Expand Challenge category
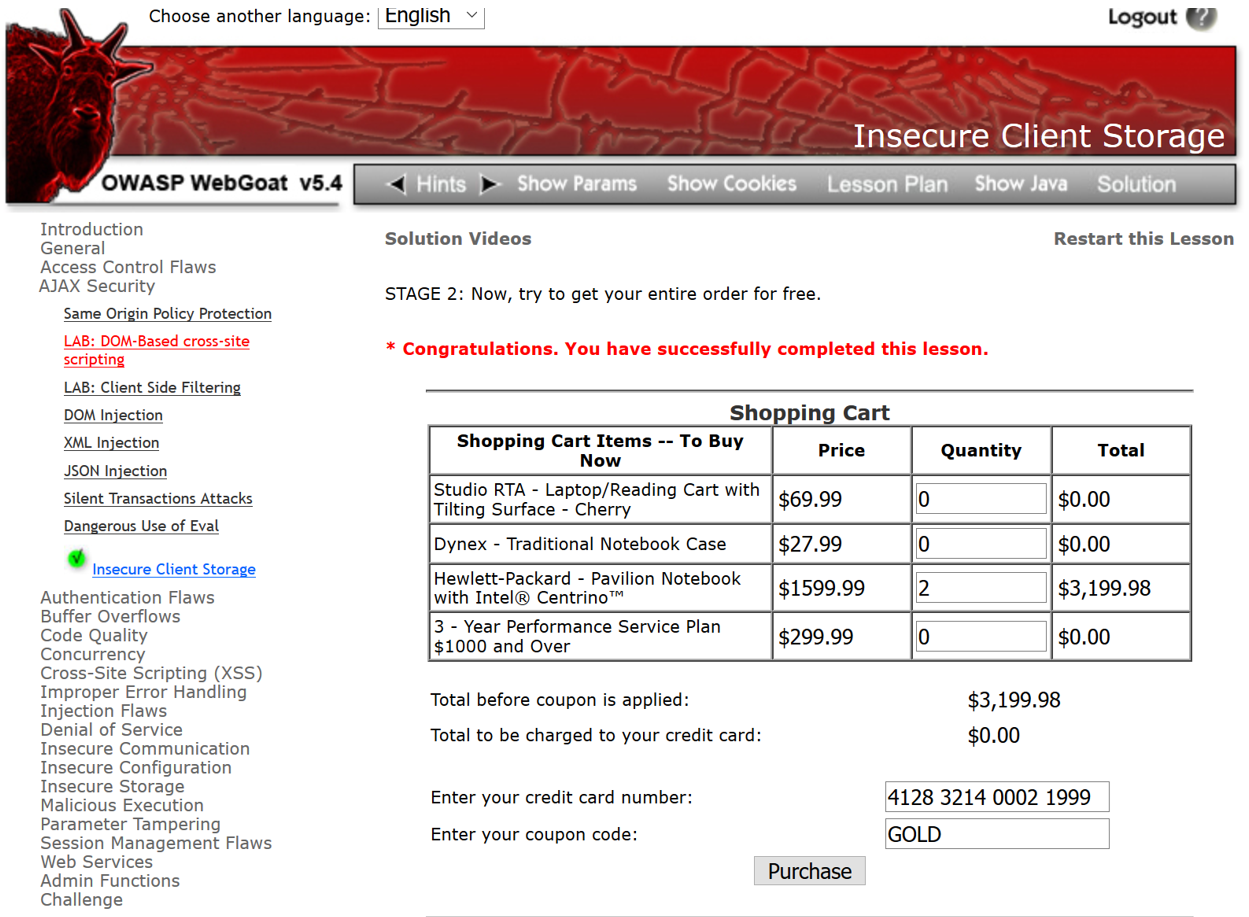The height and width of the screenshot is (917, 1249). pyautogui.click(x=81, y=900)
